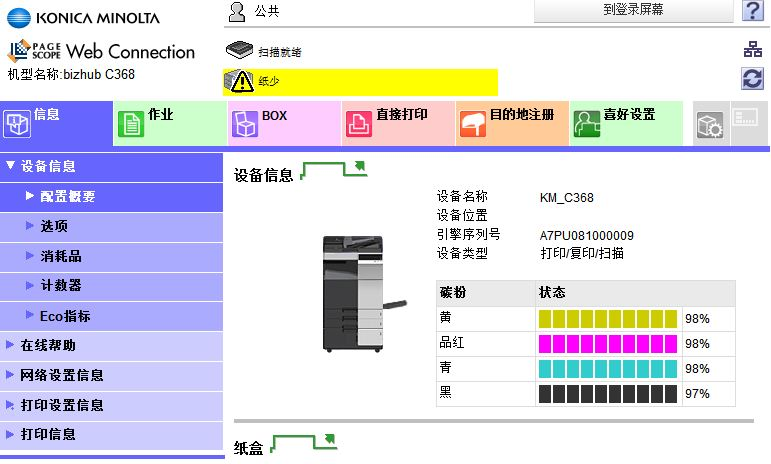Image resolution: width=771 pixels, height=464 pixels.
Task: Click the network sitemap icon
Action: pyautogui.click(x=753, y=50)
